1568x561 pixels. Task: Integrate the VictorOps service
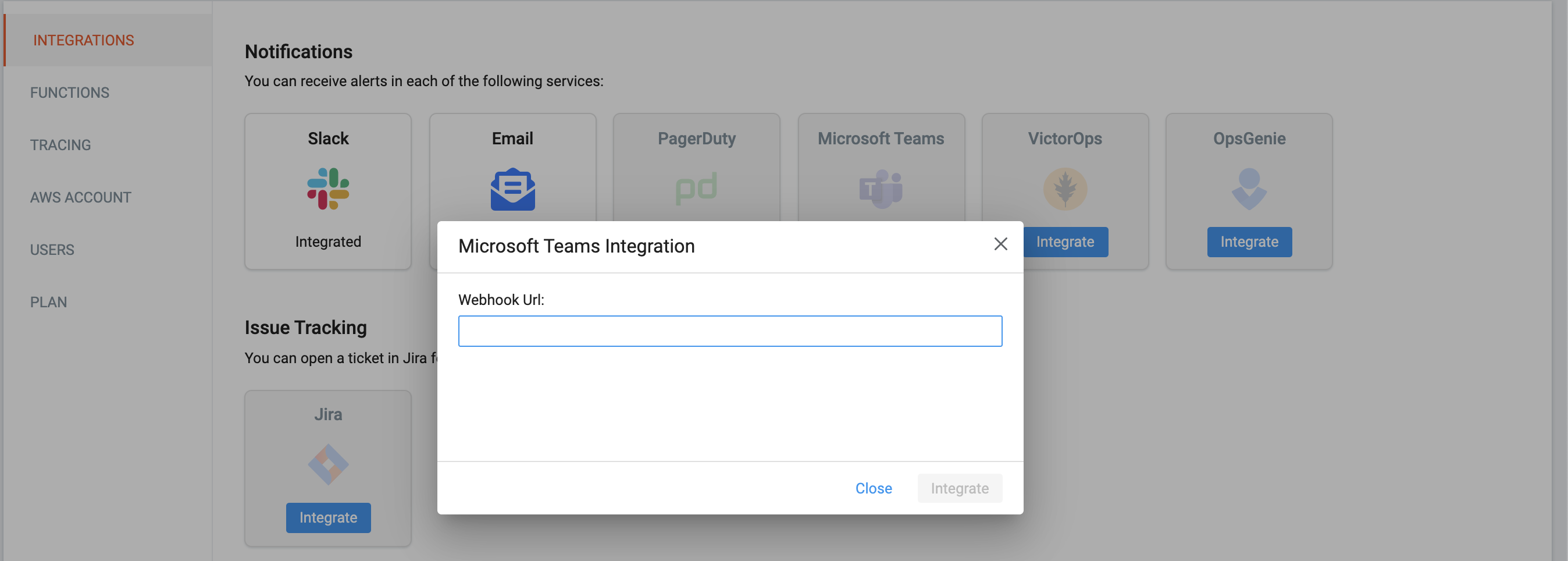[1065, 243]
